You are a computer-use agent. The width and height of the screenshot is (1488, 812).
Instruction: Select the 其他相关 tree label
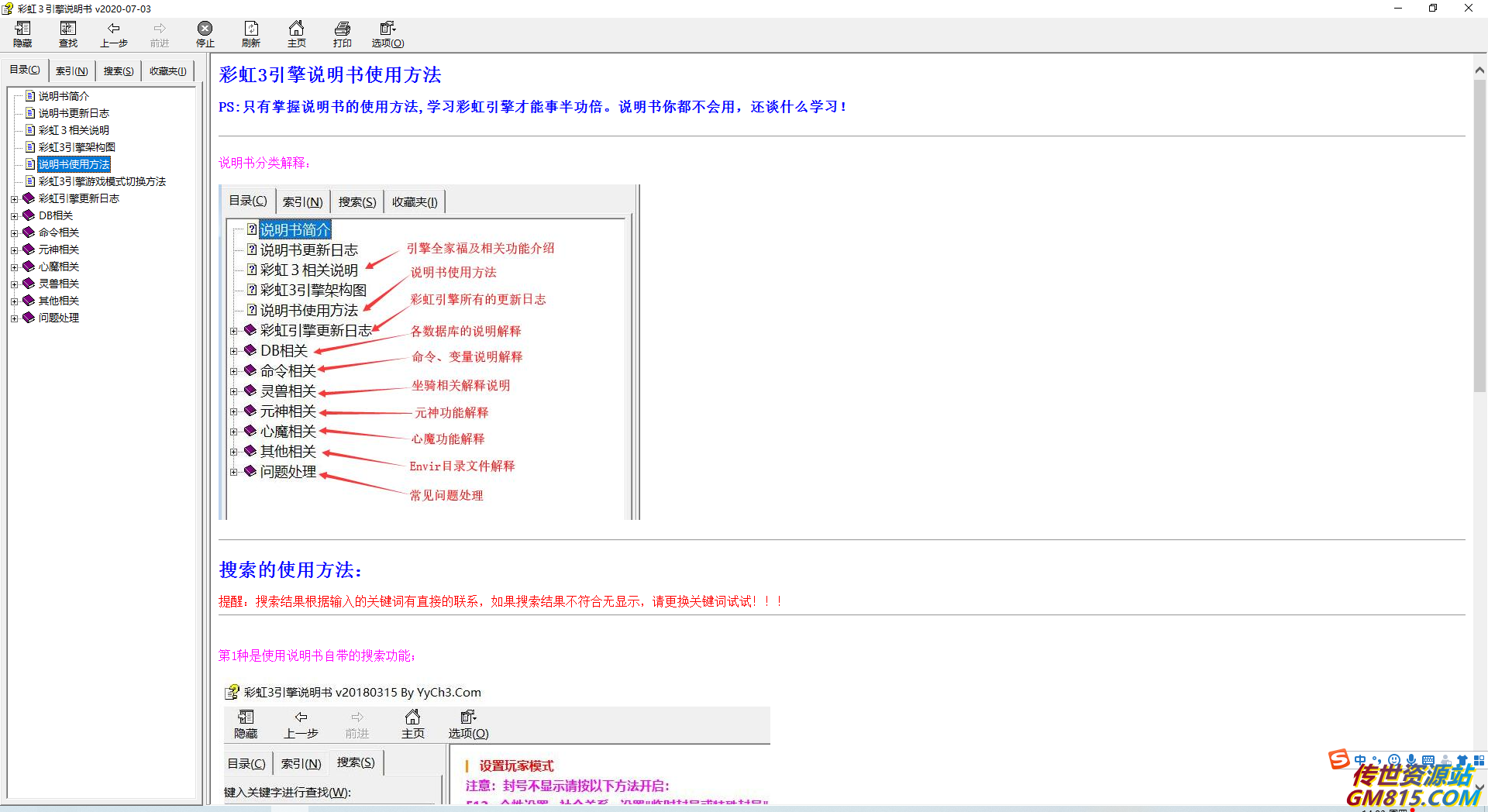pos(59,301)
